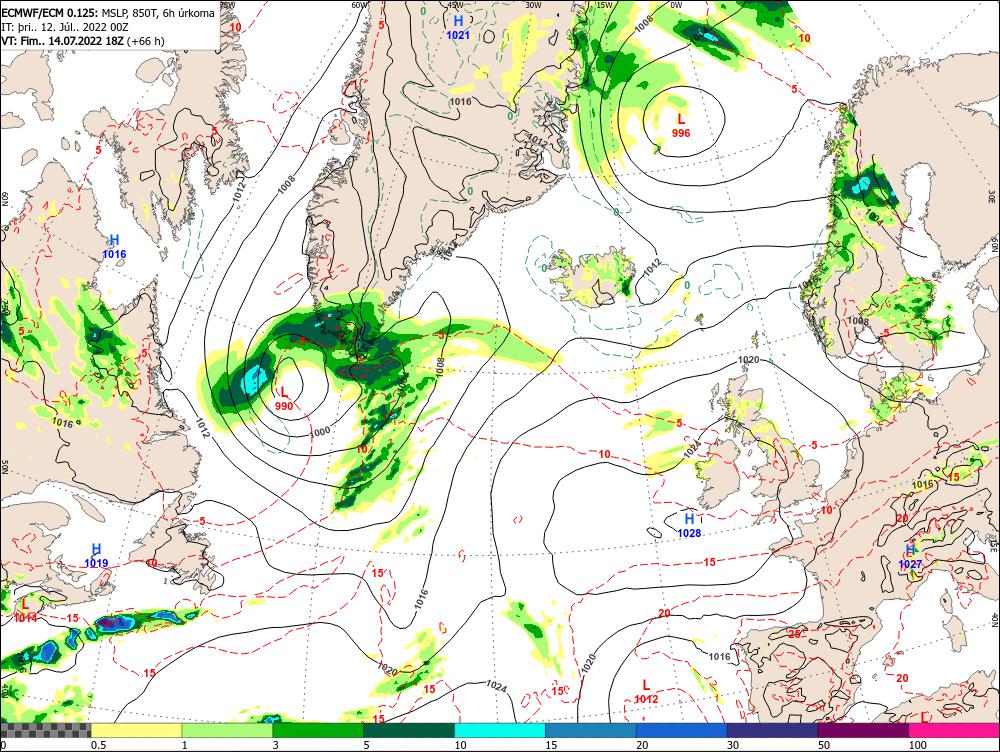The height and width of the screenshot is (752, 1000).
Task: Click the legend scale label "50"
Action: (824, 745)
